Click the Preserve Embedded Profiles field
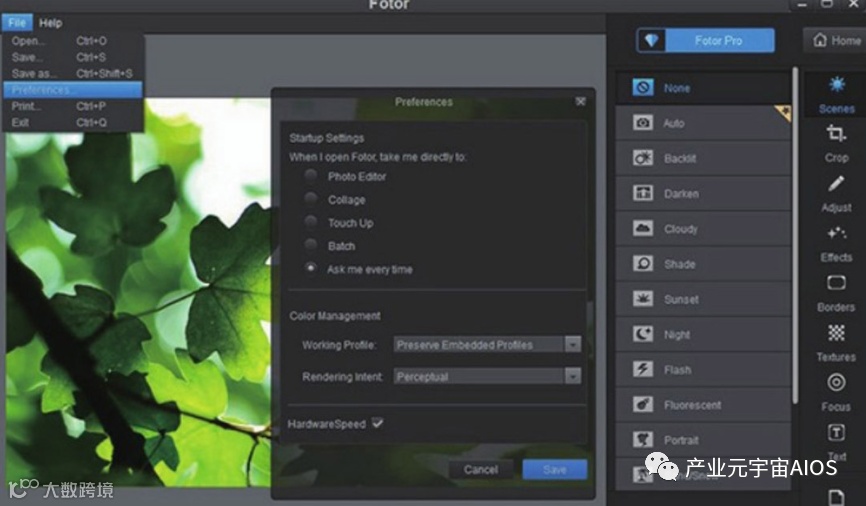 (x=479, y=345)
